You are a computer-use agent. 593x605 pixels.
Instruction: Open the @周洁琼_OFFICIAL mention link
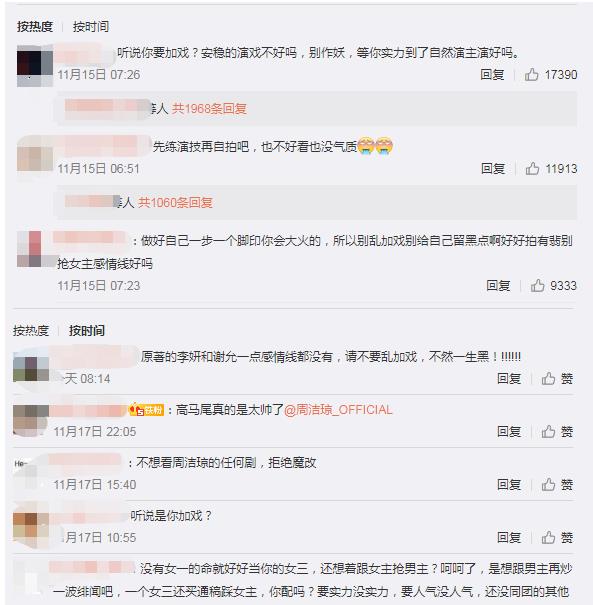point(338,410)
